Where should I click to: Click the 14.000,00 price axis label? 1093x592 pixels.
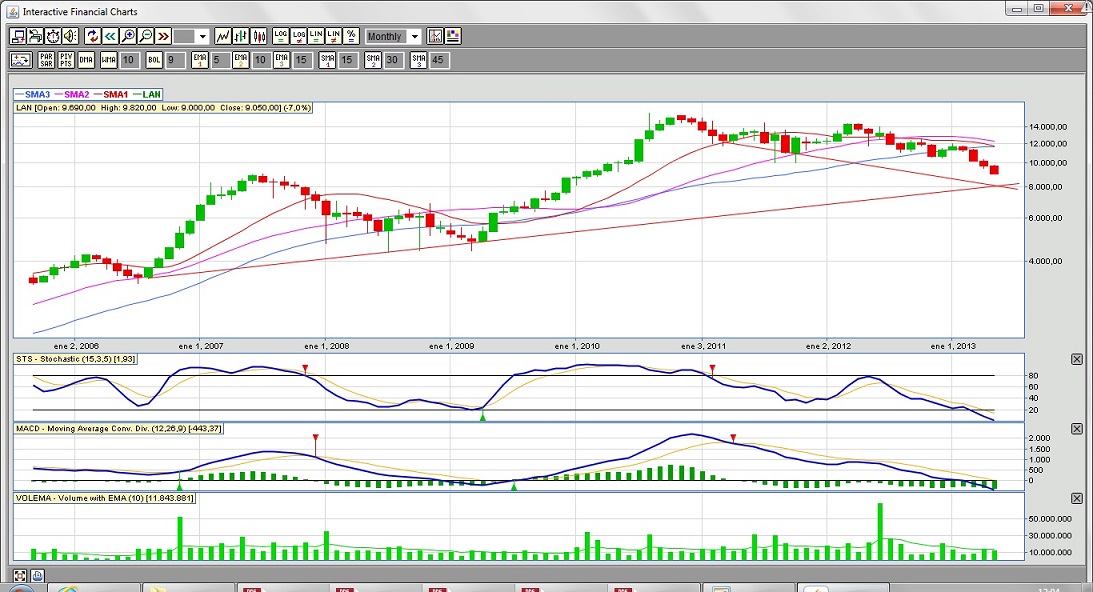(x=1048, y=127)
